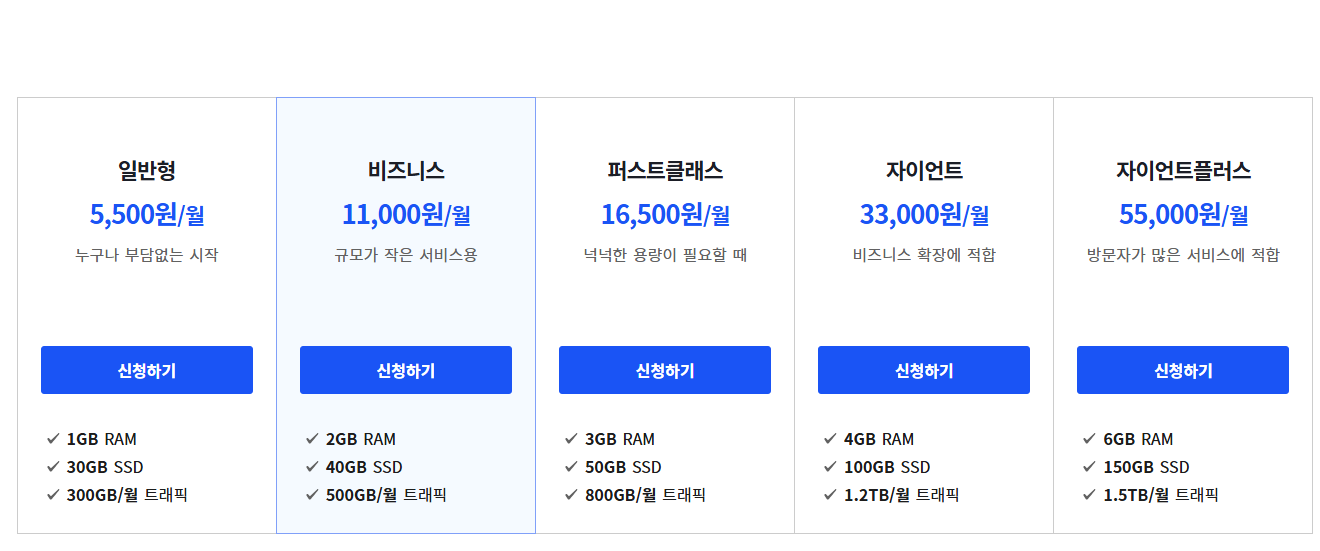Image resolution: width=1320 pixels, height=551 pixels.
Task: Click the 자이언트플러스 plan heading
Action: click(x=1183, y=171)
